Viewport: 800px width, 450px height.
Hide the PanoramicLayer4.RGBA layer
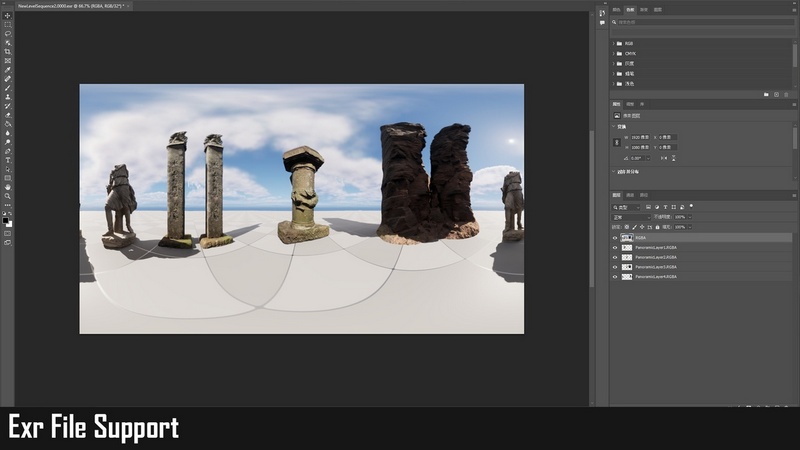tap(615, 277)
